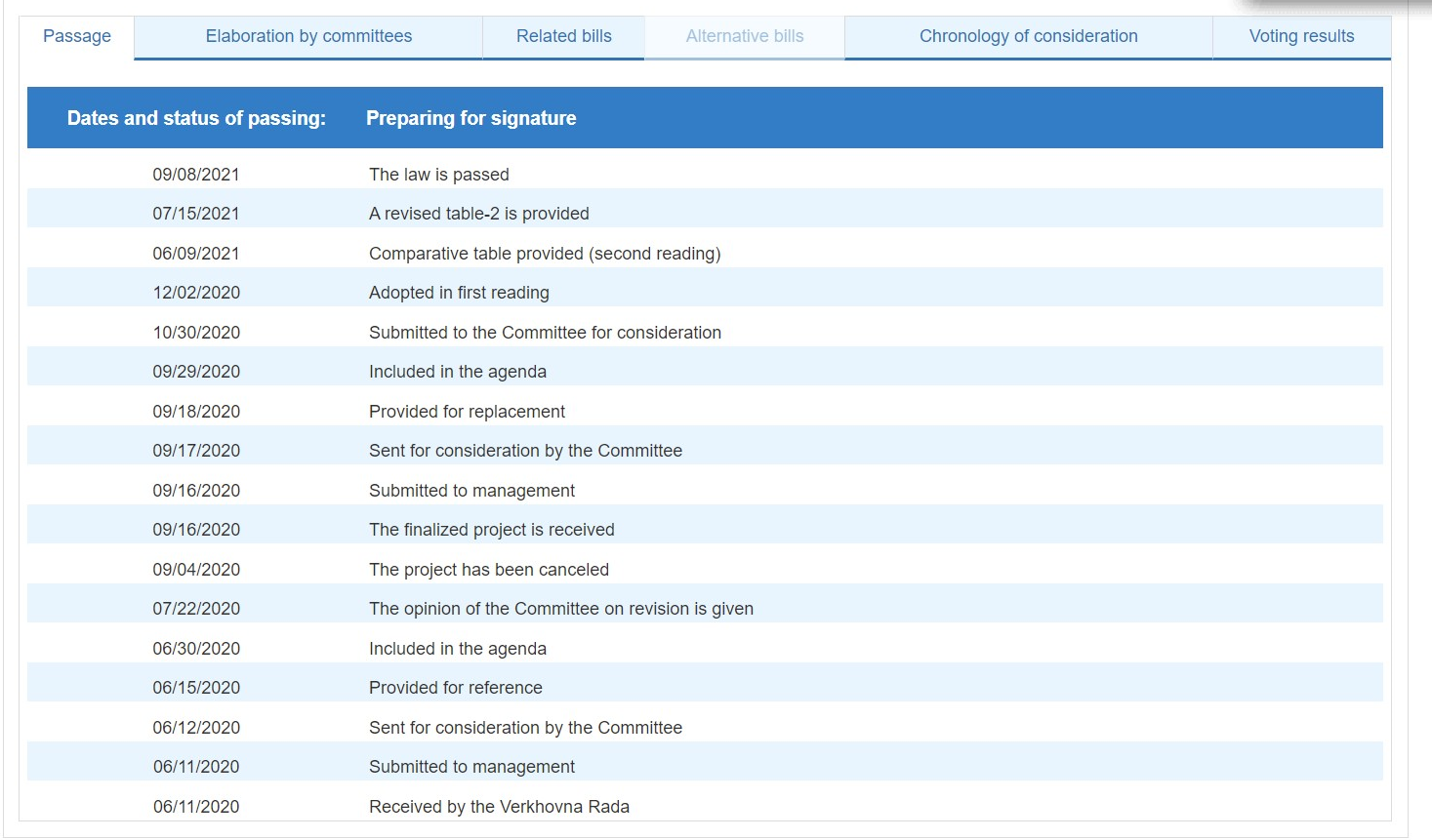Click 'Sent for consideration by the Committee' dated 06/12/2020
The width and height of the screenshot is (1432, 840).
525,728
